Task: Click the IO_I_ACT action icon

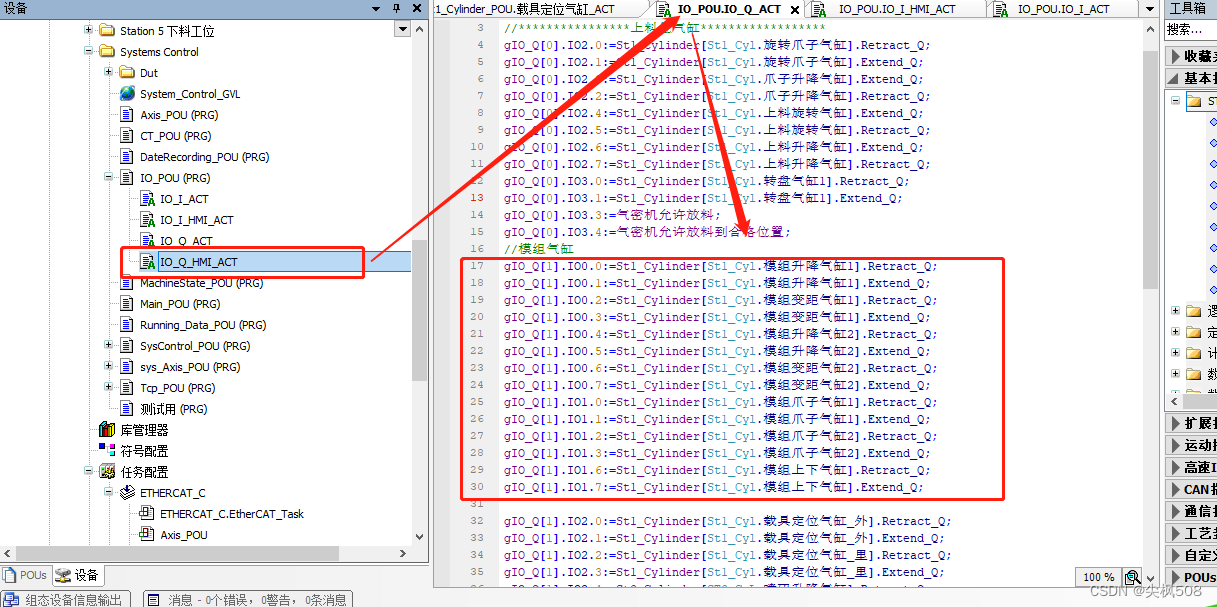Action: [x=147, y=198]
